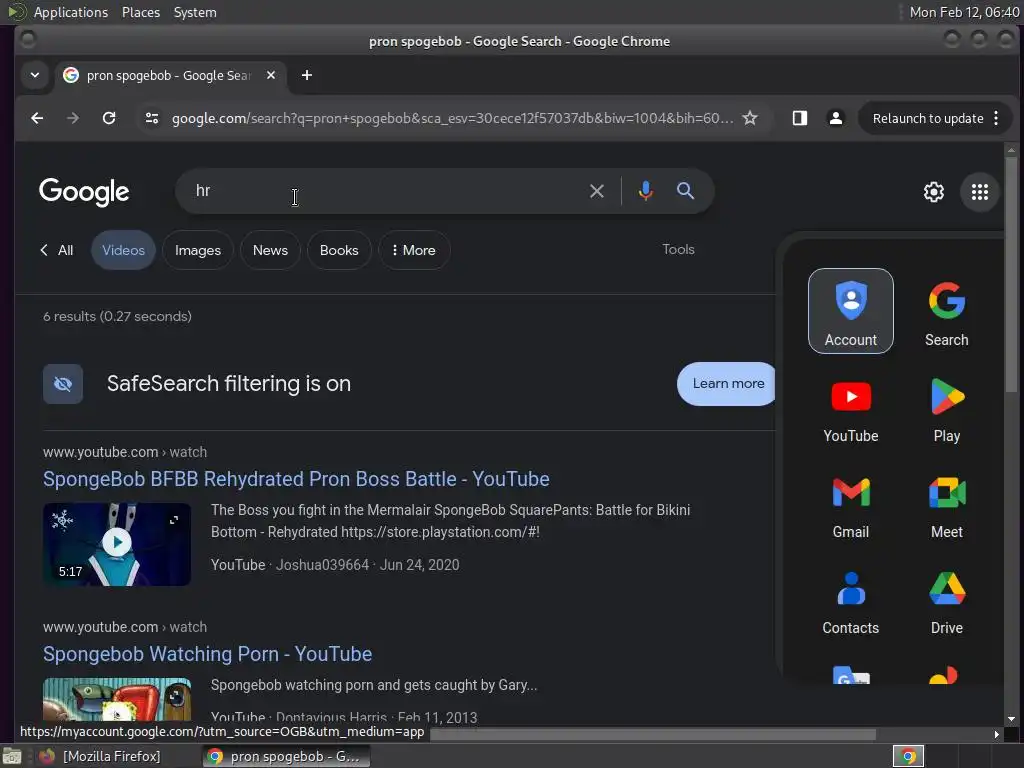Play the 5:17 video thumbnail
This screenshot has width=1024, height=768.
point(117,544)
